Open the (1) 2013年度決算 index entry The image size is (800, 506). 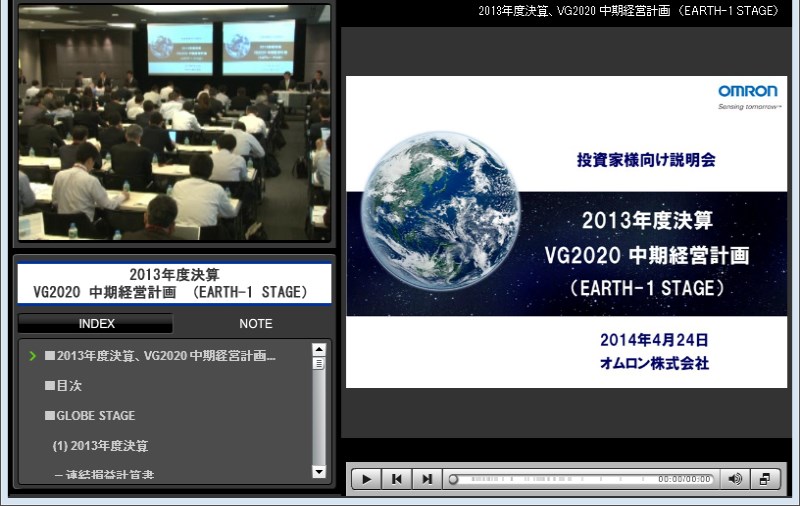coord(100,446)
